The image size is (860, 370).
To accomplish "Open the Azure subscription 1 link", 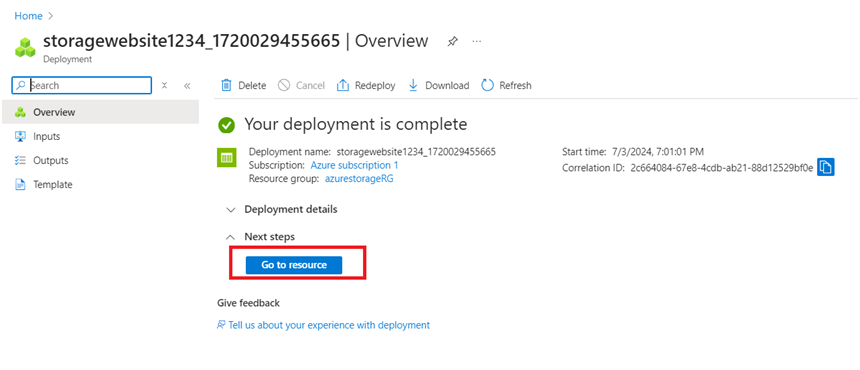I will 354,165.
